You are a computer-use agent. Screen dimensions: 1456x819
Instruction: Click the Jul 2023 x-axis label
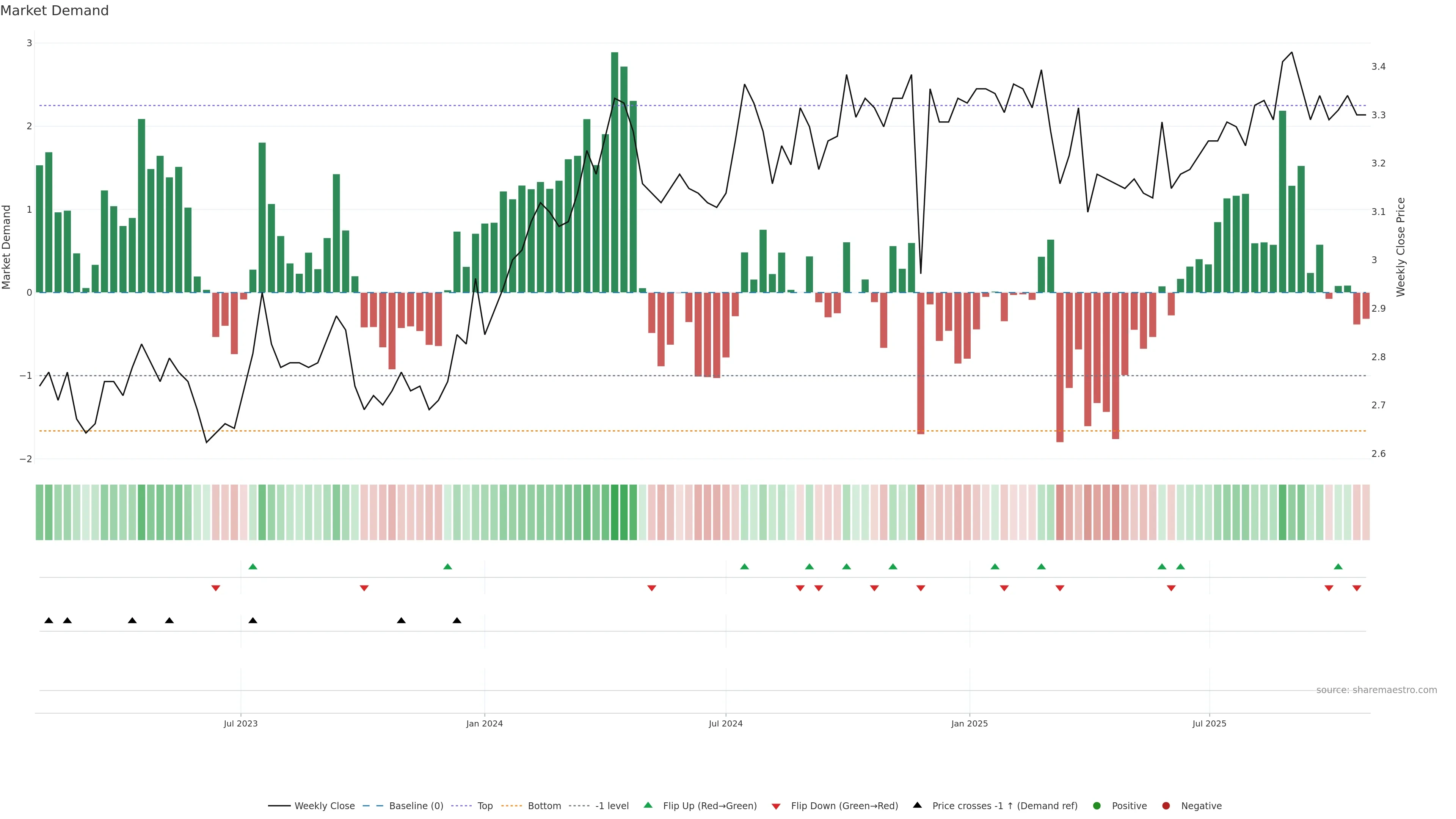[240, 723]
